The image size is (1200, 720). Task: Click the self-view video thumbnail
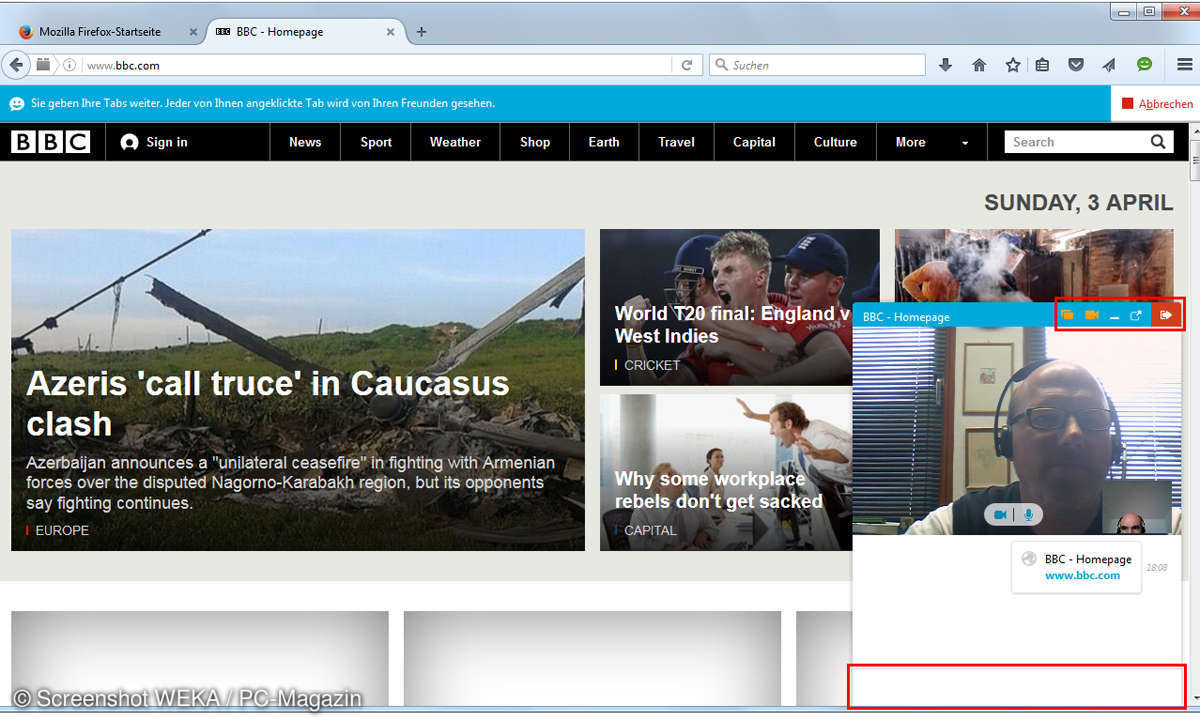(x=1136, y=507)
